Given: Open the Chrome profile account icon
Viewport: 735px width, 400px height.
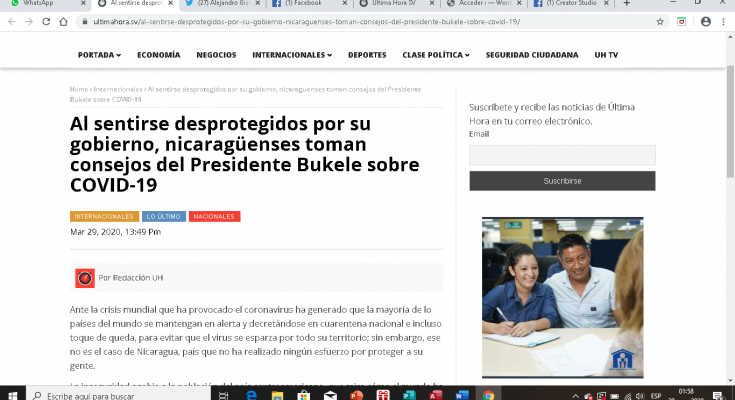Looking at the screenshot, I should pos(705,22).
